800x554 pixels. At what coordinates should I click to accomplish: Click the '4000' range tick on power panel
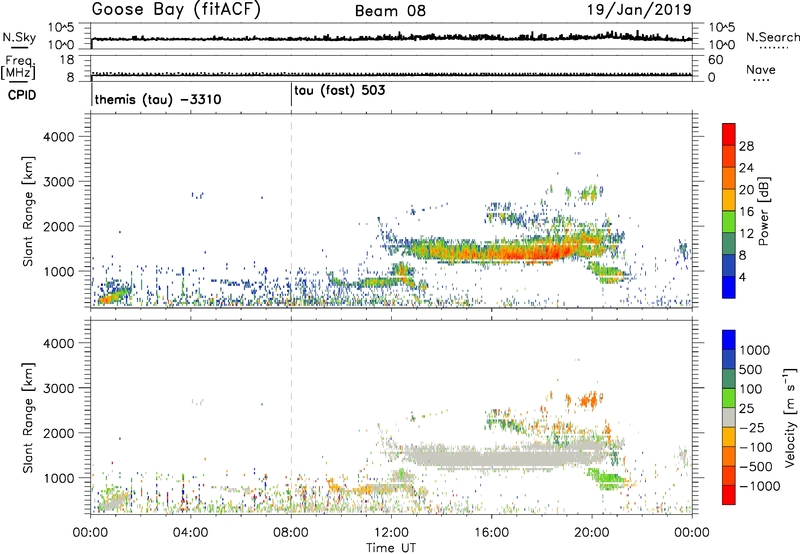[58, 137]
